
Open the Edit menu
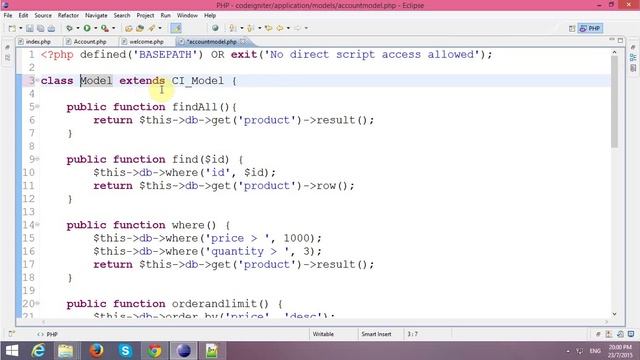23,15
